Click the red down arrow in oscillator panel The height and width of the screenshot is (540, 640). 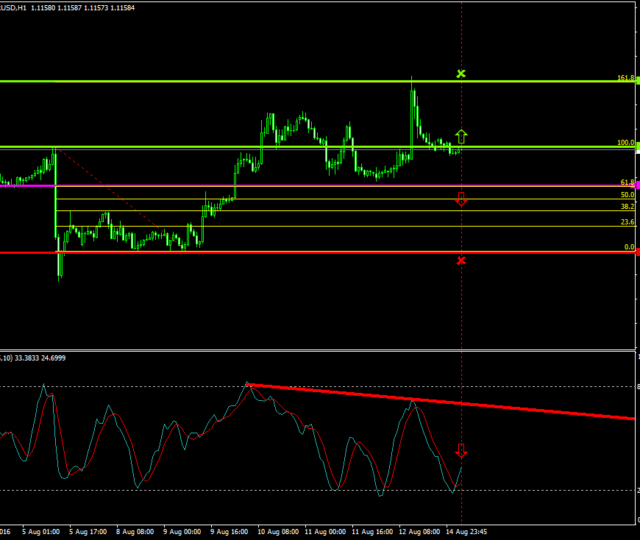461,451
